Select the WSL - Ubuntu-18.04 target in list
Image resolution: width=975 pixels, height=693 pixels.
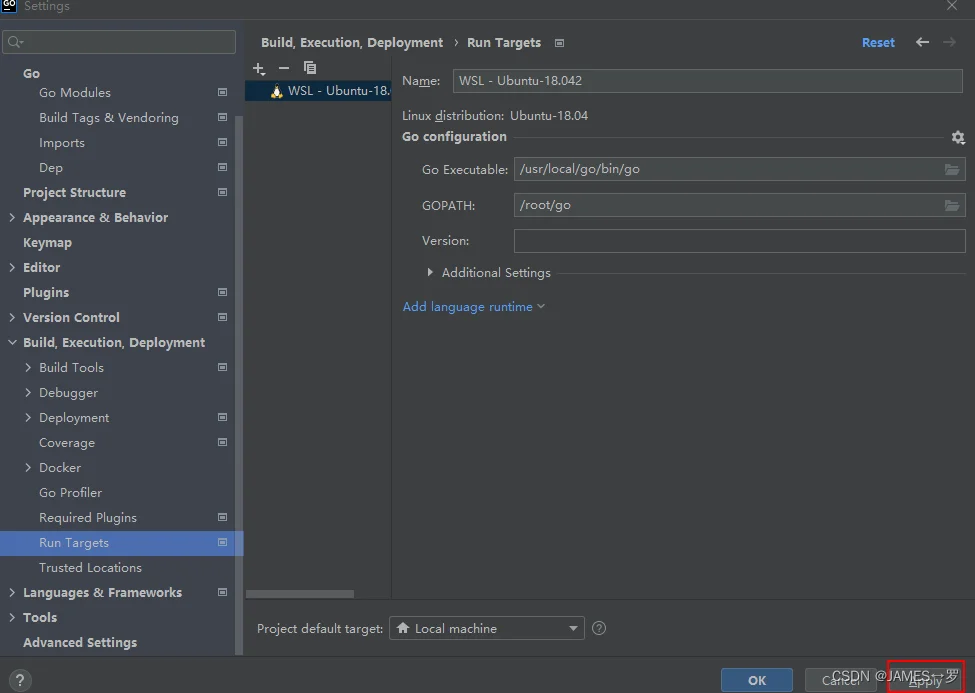(318, 91)
